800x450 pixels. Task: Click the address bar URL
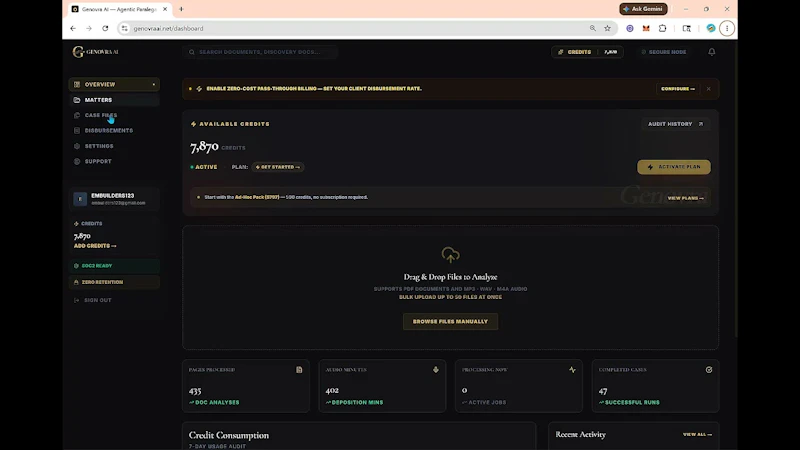pos(168,29)
